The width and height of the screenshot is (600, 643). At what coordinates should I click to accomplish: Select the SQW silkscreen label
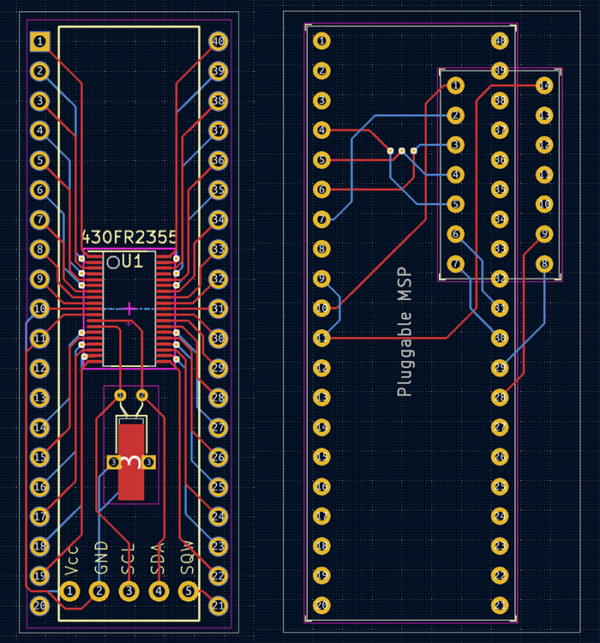click(x=187, y=557)
